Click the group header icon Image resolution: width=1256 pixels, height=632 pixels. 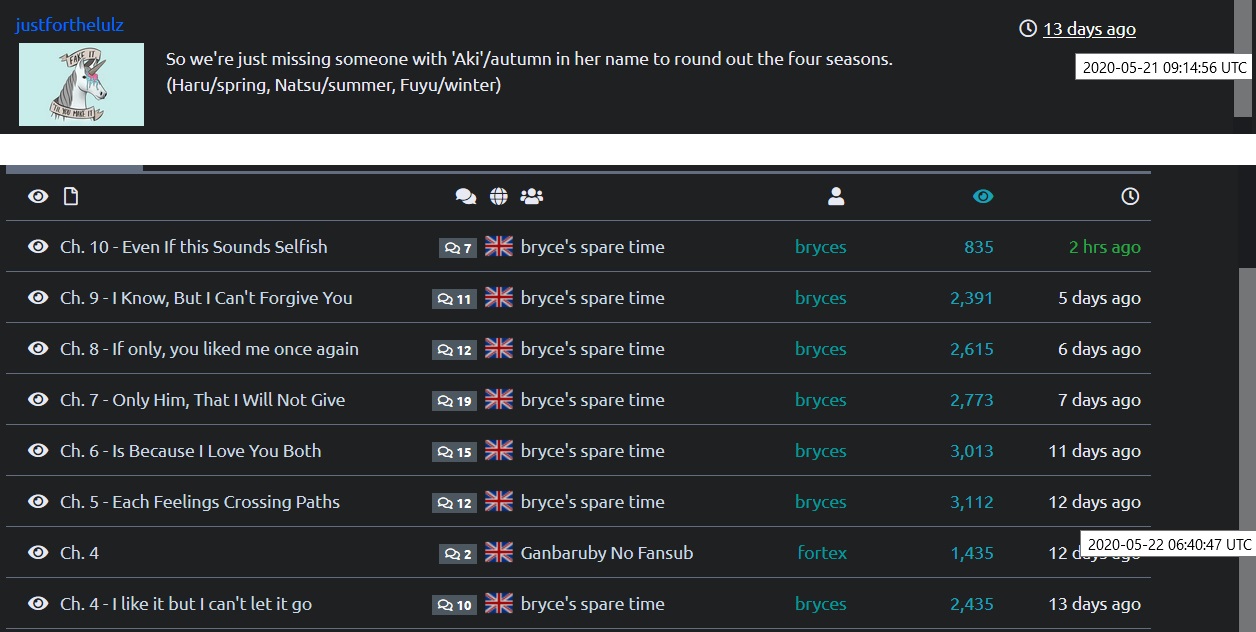pos(532,197)
